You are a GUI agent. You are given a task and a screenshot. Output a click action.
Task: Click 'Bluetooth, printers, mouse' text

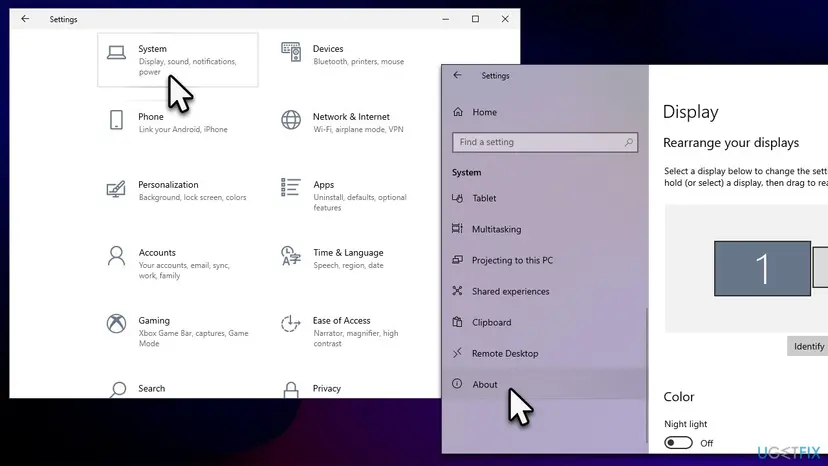pyautogui.click(x=358, y=61)
